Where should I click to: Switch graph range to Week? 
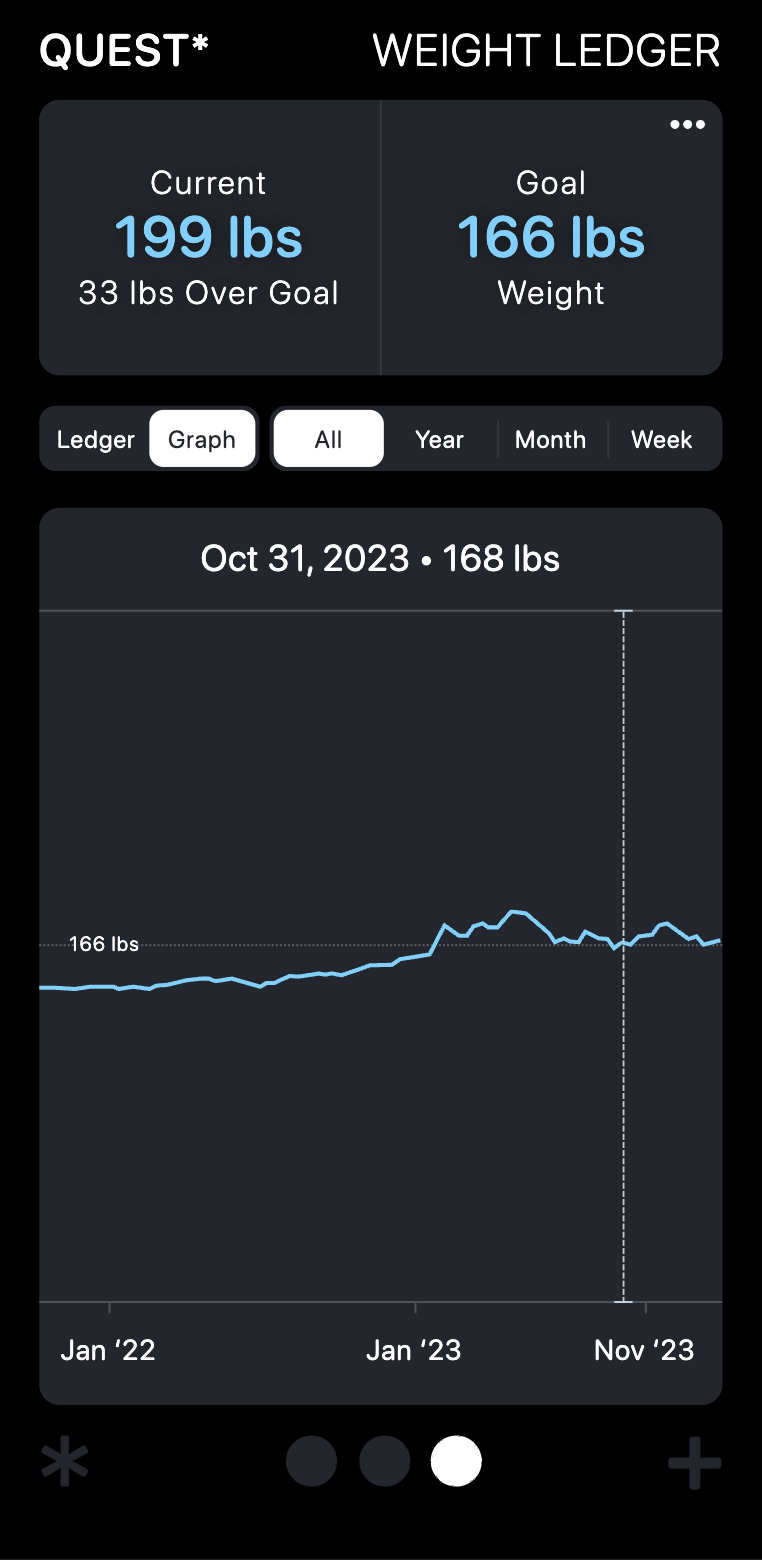click(x=662, y=440)
